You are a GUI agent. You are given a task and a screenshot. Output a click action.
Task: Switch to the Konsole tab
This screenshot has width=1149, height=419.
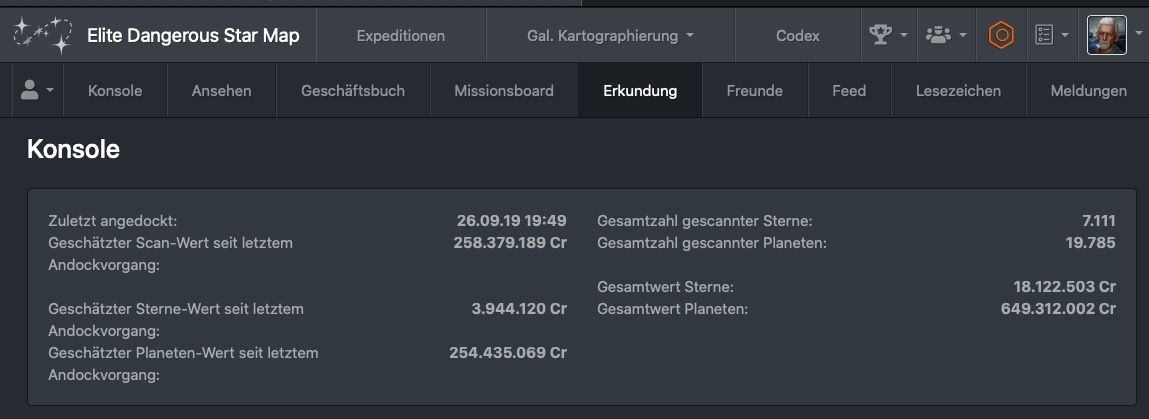(115, 90)
